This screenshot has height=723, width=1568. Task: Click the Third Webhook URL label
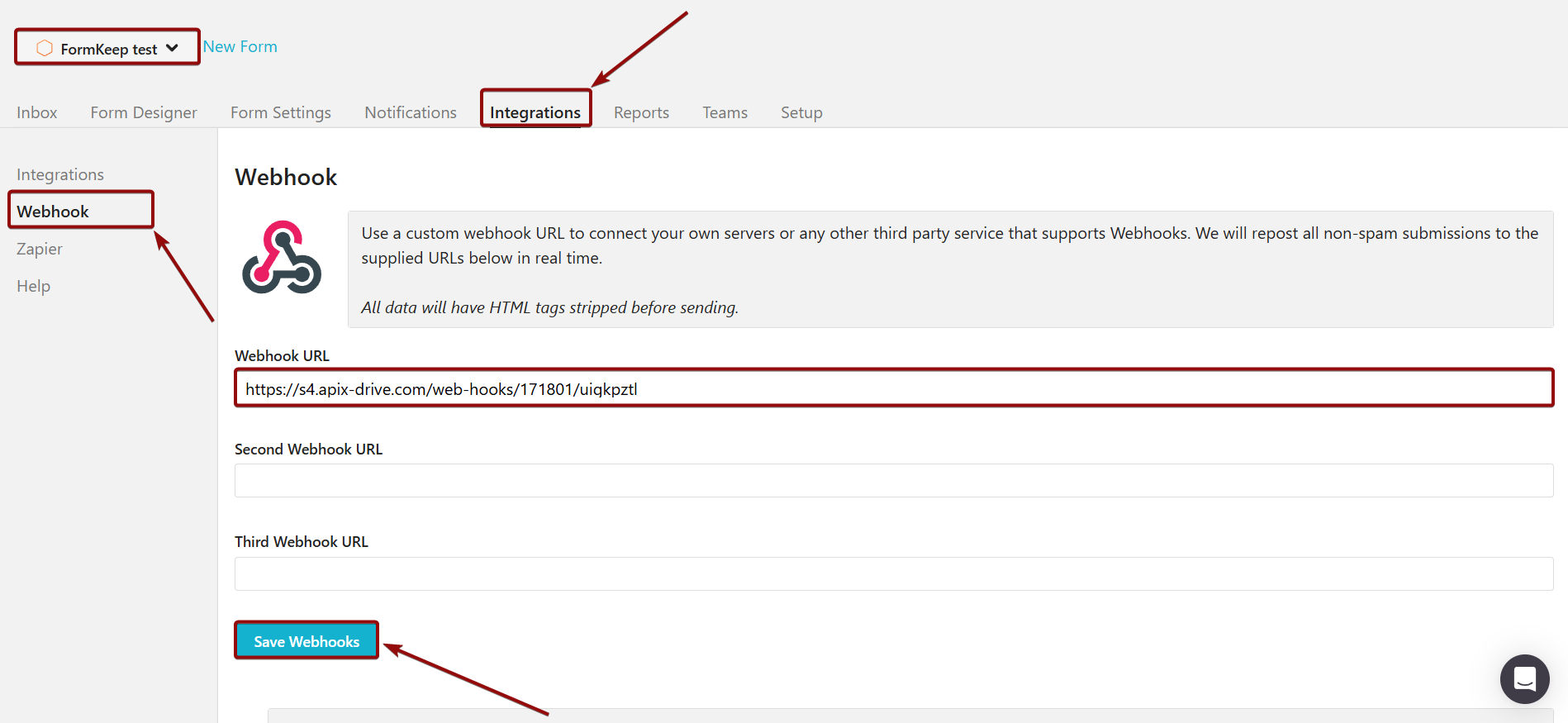pyautogui.click(x=302, y=541)
